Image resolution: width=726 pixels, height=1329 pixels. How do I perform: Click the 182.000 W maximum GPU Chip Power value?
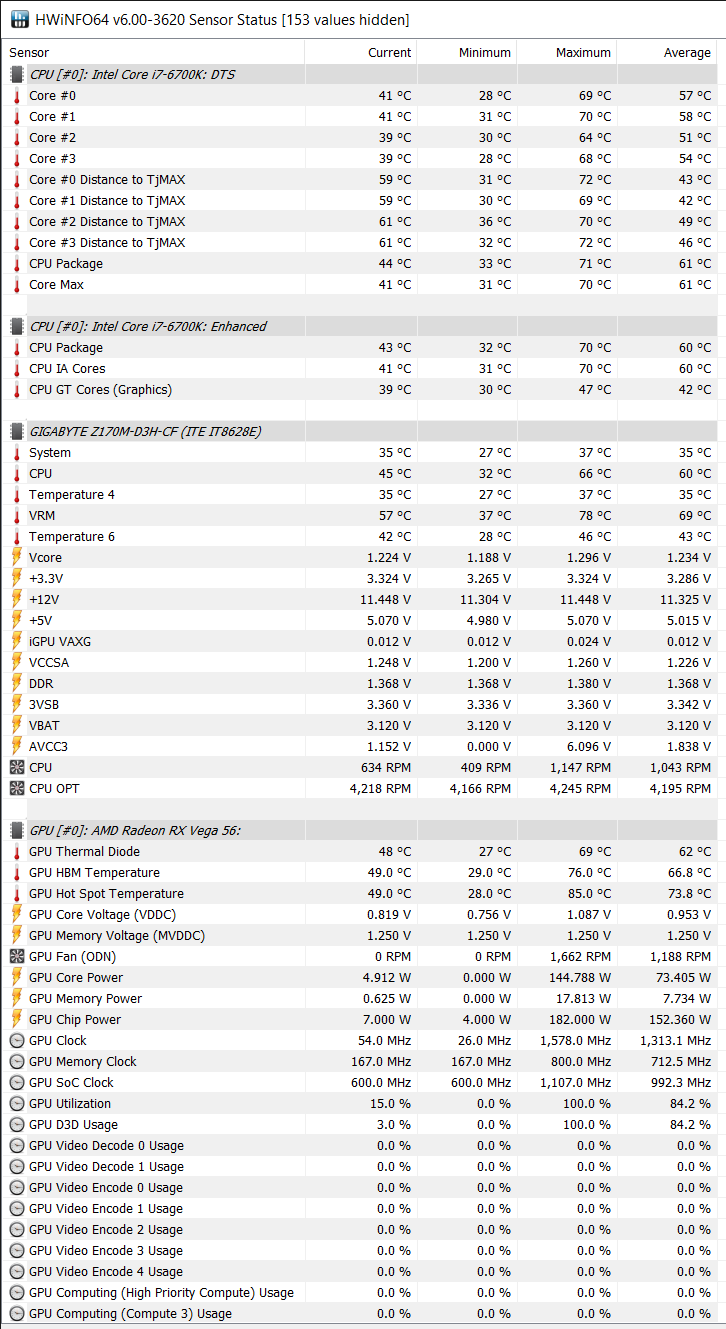pyautogui.click(x=578, y=1019)
